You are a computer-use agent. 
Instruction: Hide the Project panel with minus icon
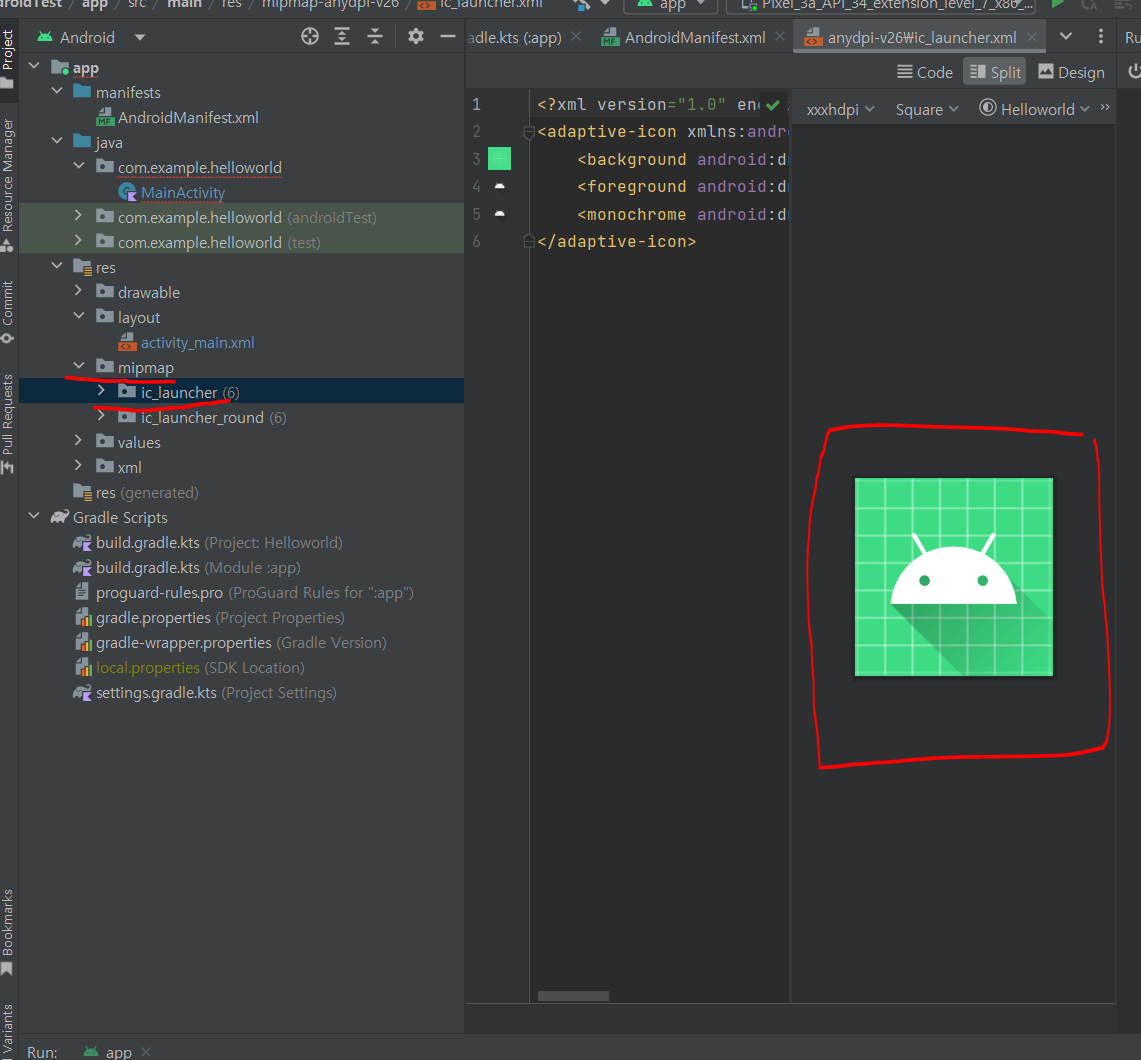[x=448, y=36]
